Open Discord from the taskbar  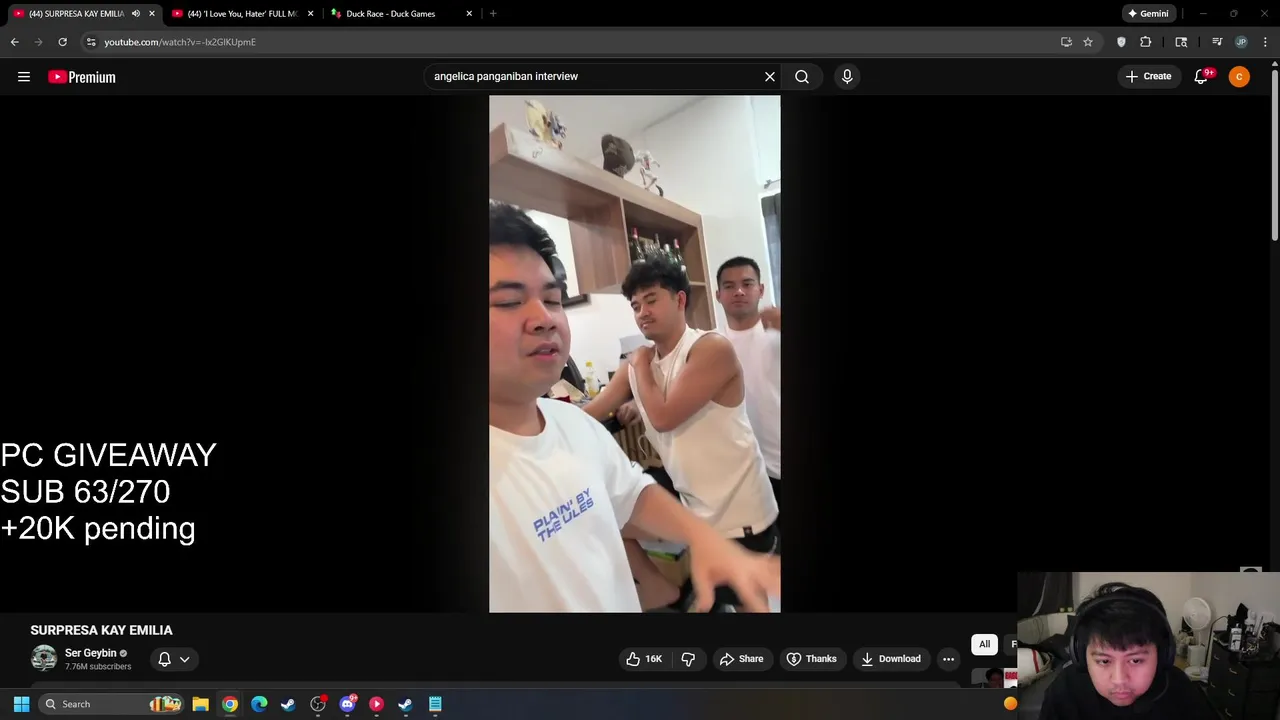pos(347,704)
